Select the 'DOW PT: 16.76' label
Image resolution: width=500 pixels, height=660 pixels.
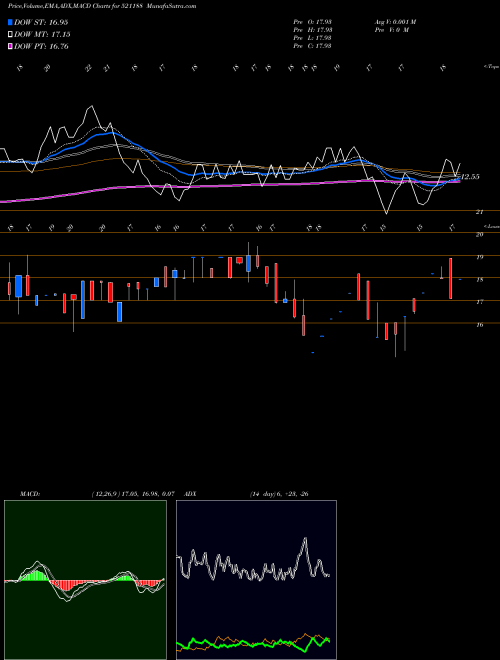41,46
